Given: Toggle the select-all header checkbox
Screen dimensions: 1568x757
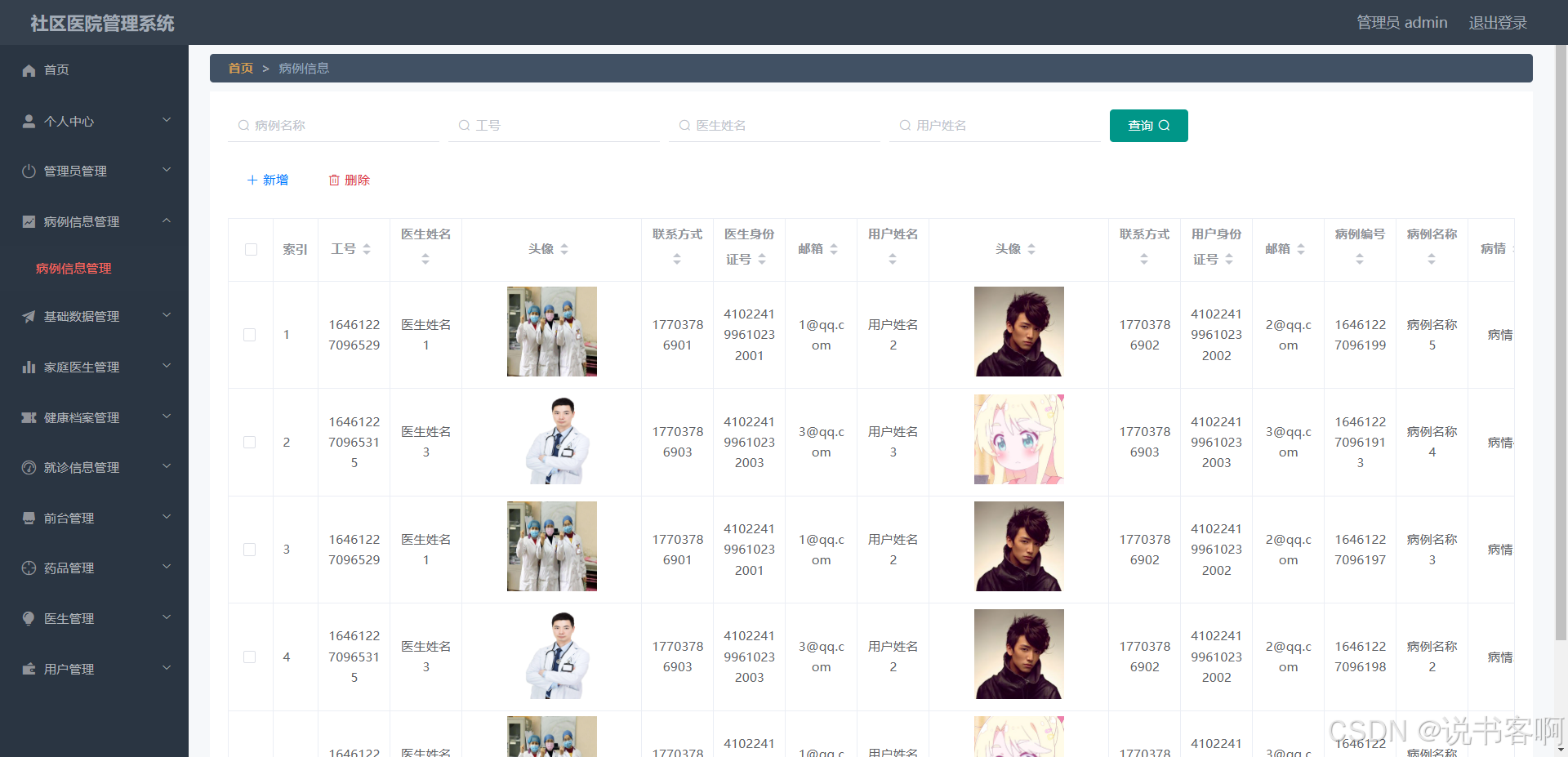Looking at the screenshot, I should click(x=251, y=249).
